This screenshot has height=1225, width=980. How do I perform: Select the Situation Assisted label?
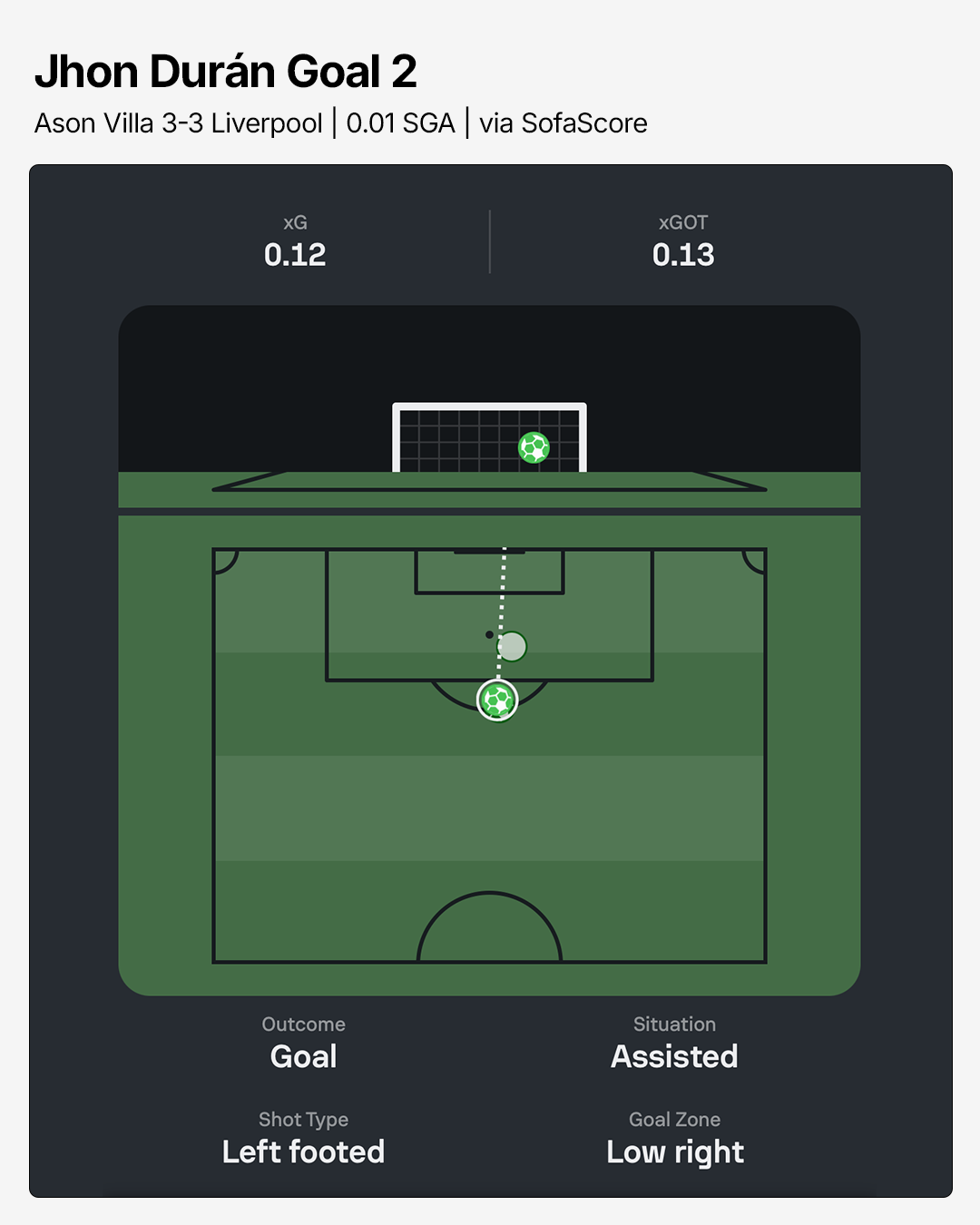click(x=674, y=1056)
